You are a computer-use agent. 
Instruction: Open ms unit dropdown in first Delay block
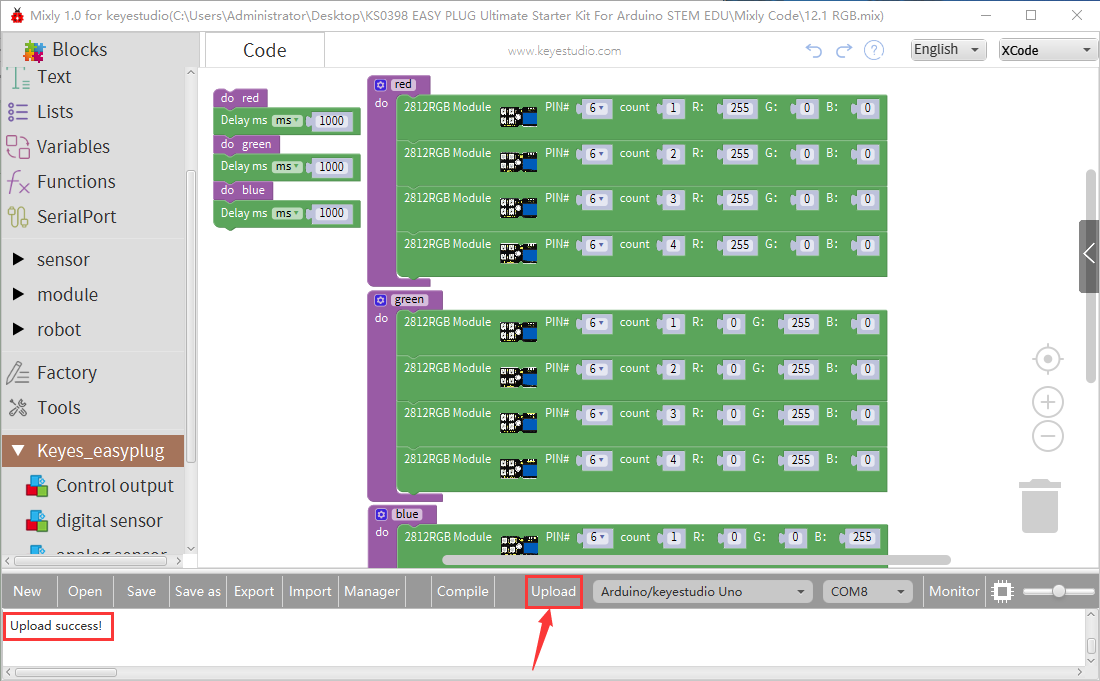[x=287, y=121]
